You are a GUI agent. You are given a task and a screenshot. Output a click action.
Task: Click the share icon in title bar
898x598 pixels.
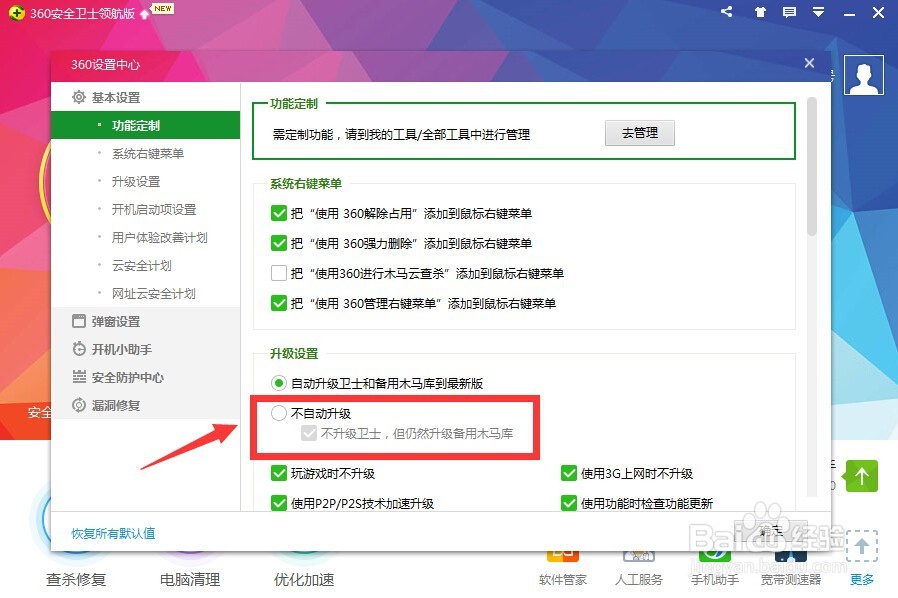[x=727, y=11]
